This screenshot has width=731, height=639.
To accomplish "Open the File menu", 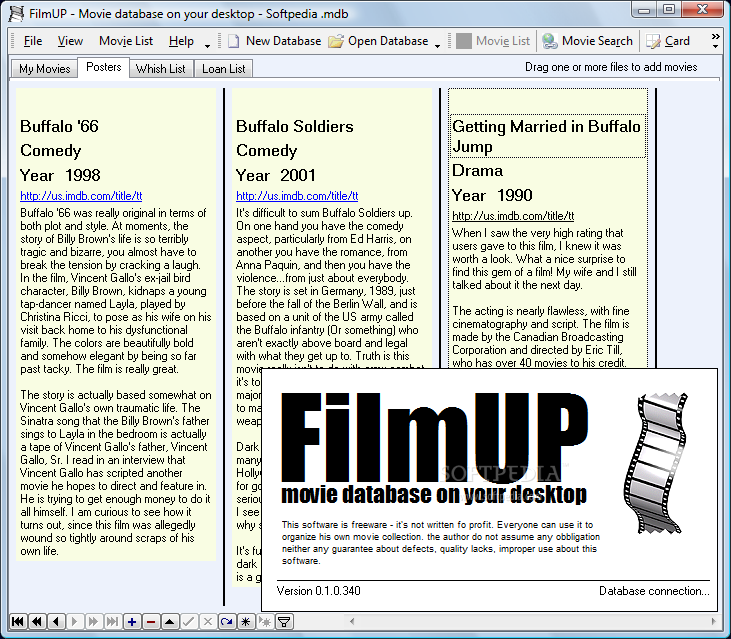I will click(x=33, y=41).
